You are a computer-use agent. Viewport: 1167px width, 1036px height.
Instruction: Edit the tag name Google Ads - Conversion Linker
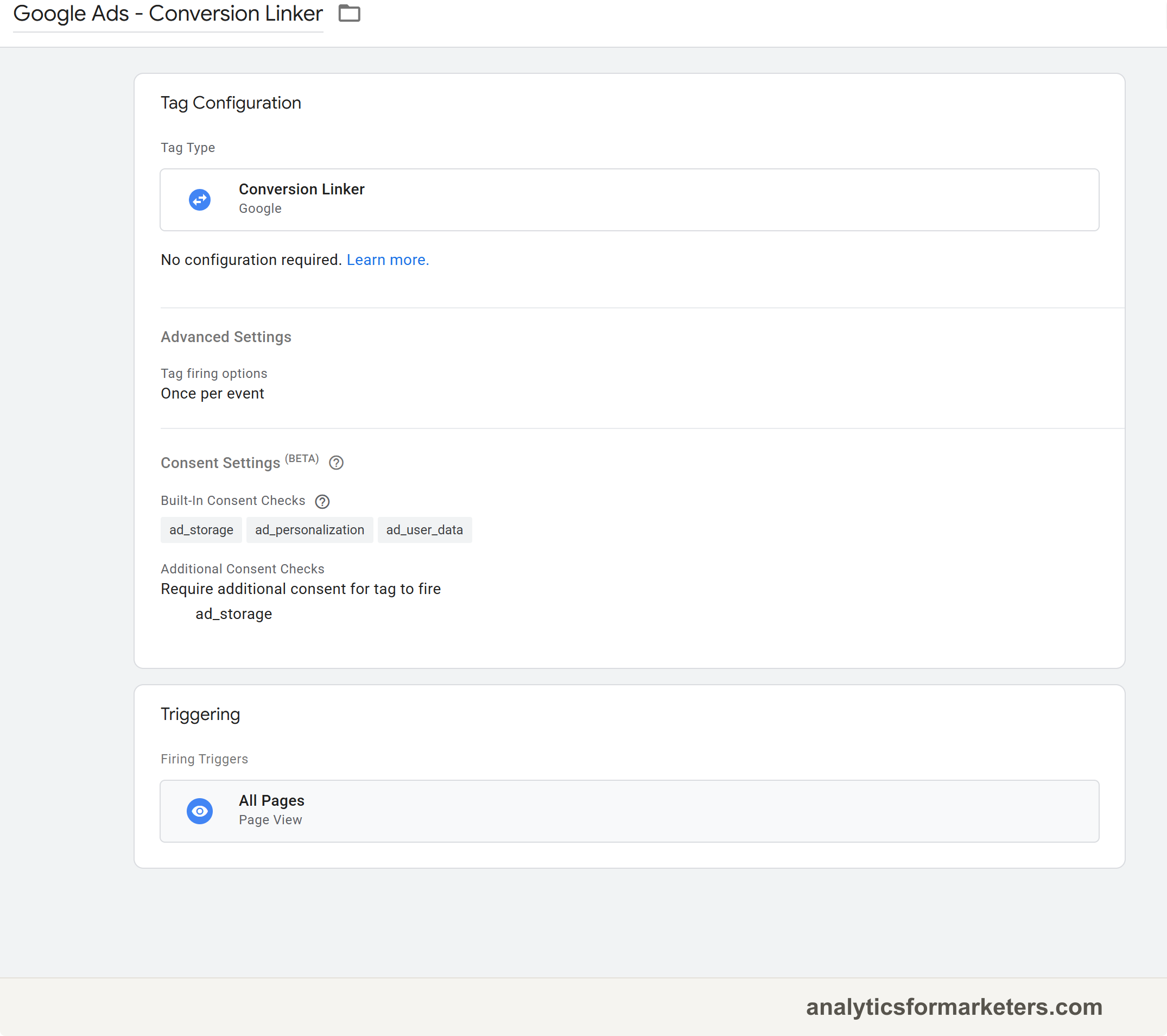coord(168,14)
